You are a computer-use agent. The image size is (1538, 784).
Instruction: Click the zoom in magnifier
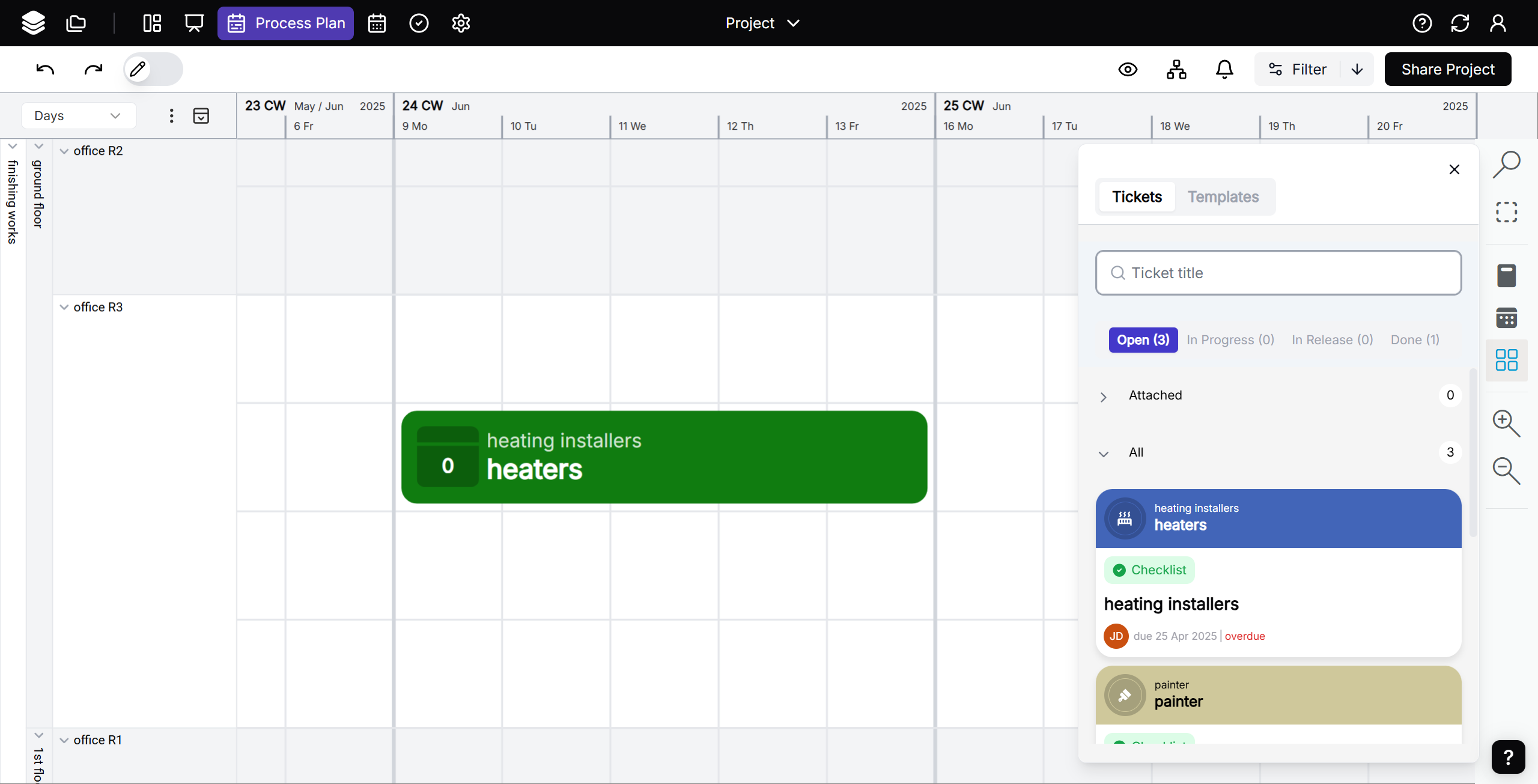[x=1506, y=424]
